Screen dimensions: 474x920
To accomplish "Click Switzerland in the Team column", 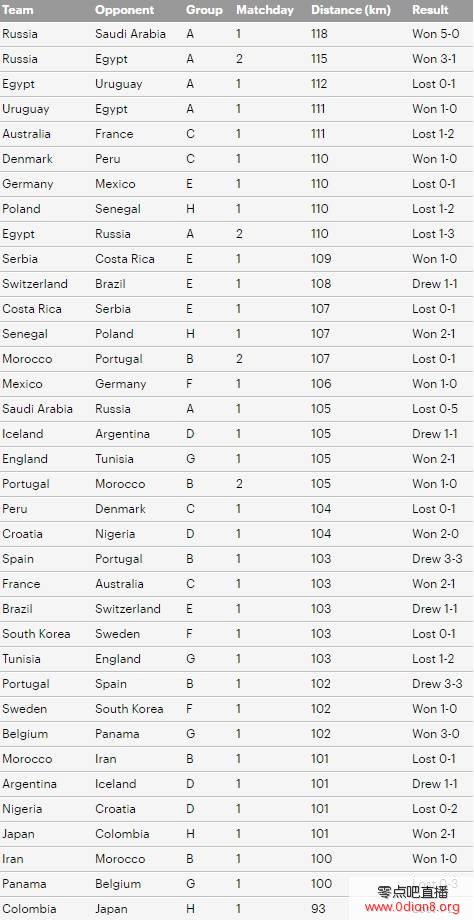I will point(35,284).
